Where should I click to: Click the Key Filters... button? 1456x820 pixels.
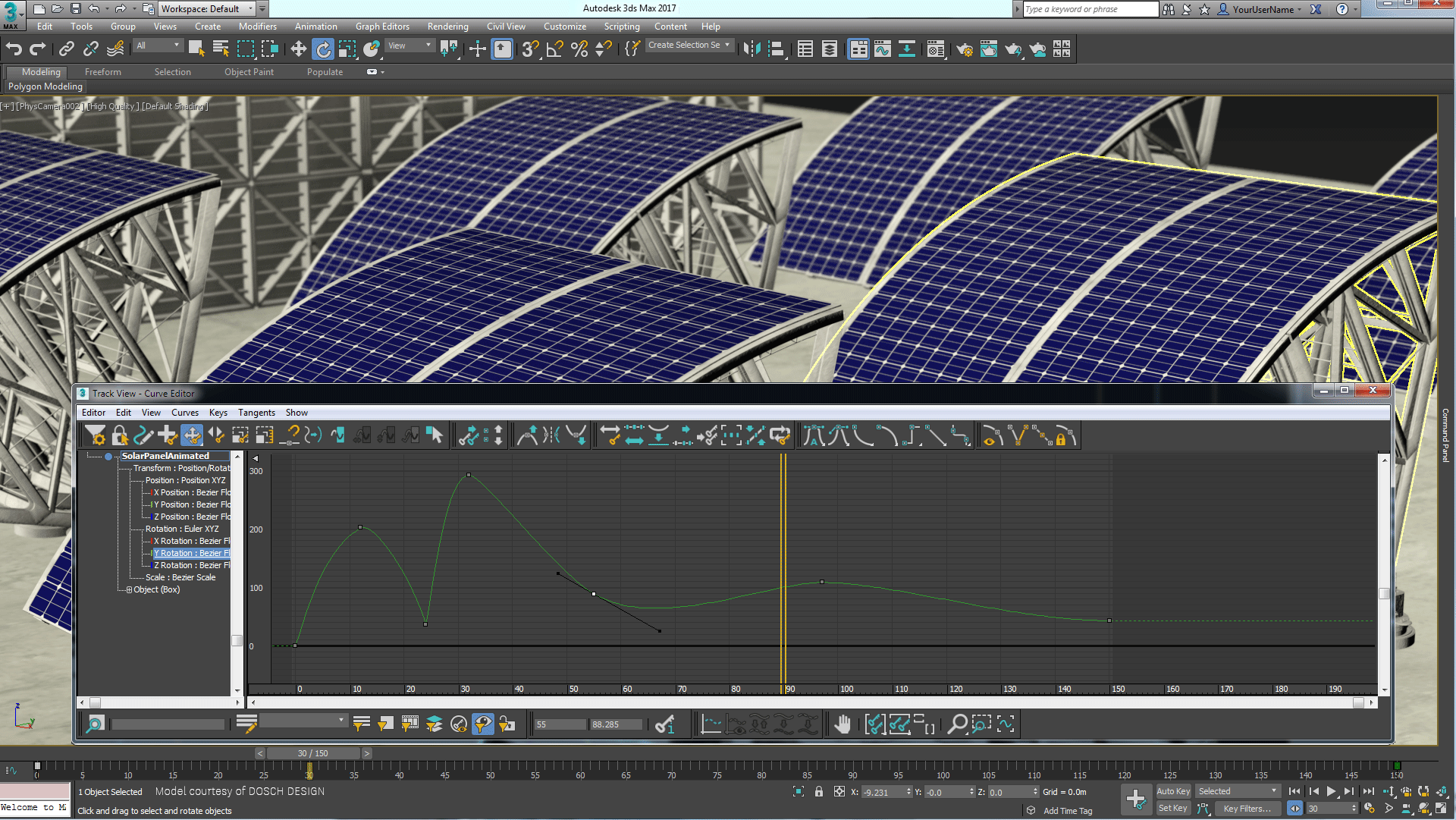tap(1247, 809)
